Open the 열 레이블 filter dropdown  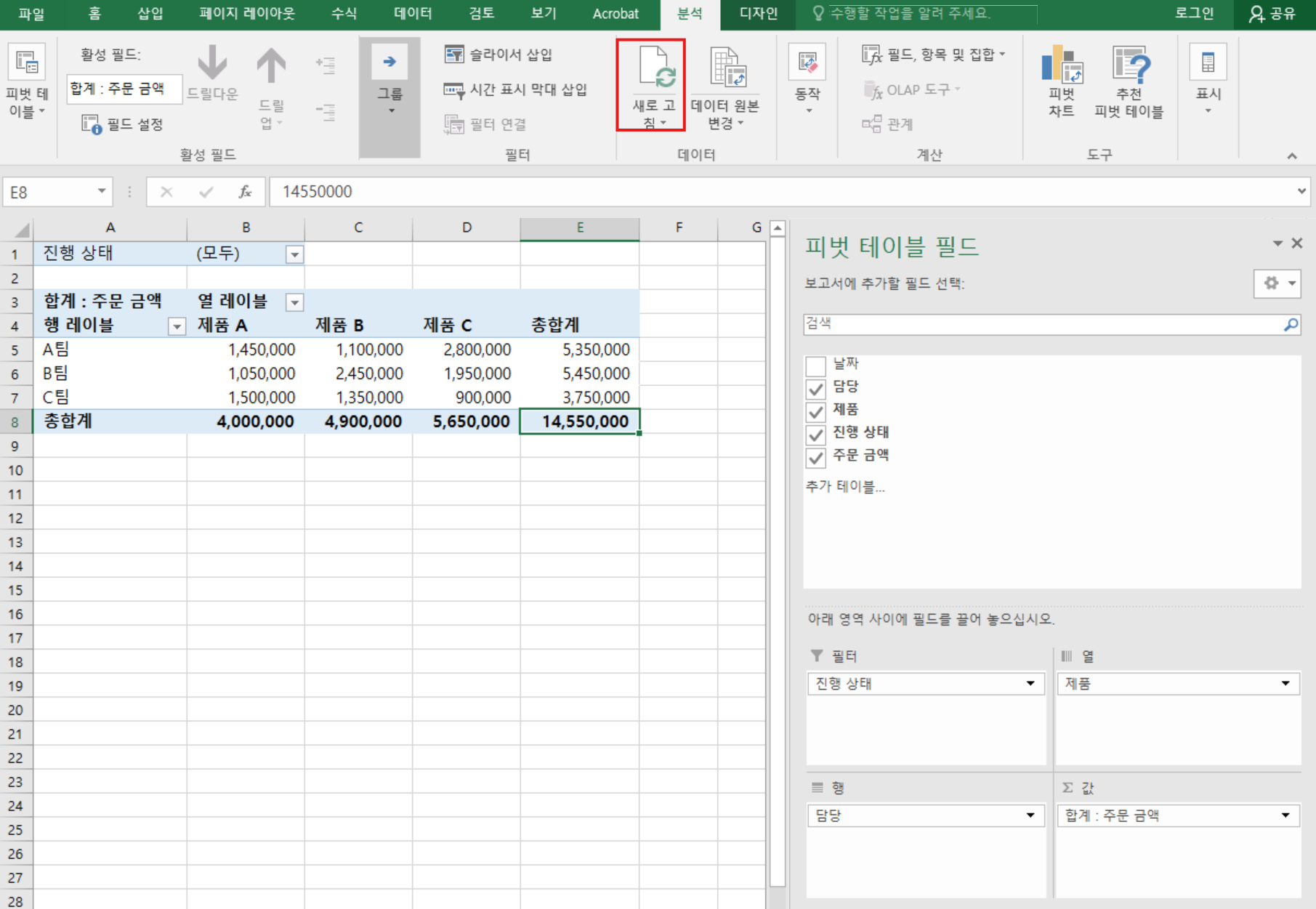coord(294,302)
